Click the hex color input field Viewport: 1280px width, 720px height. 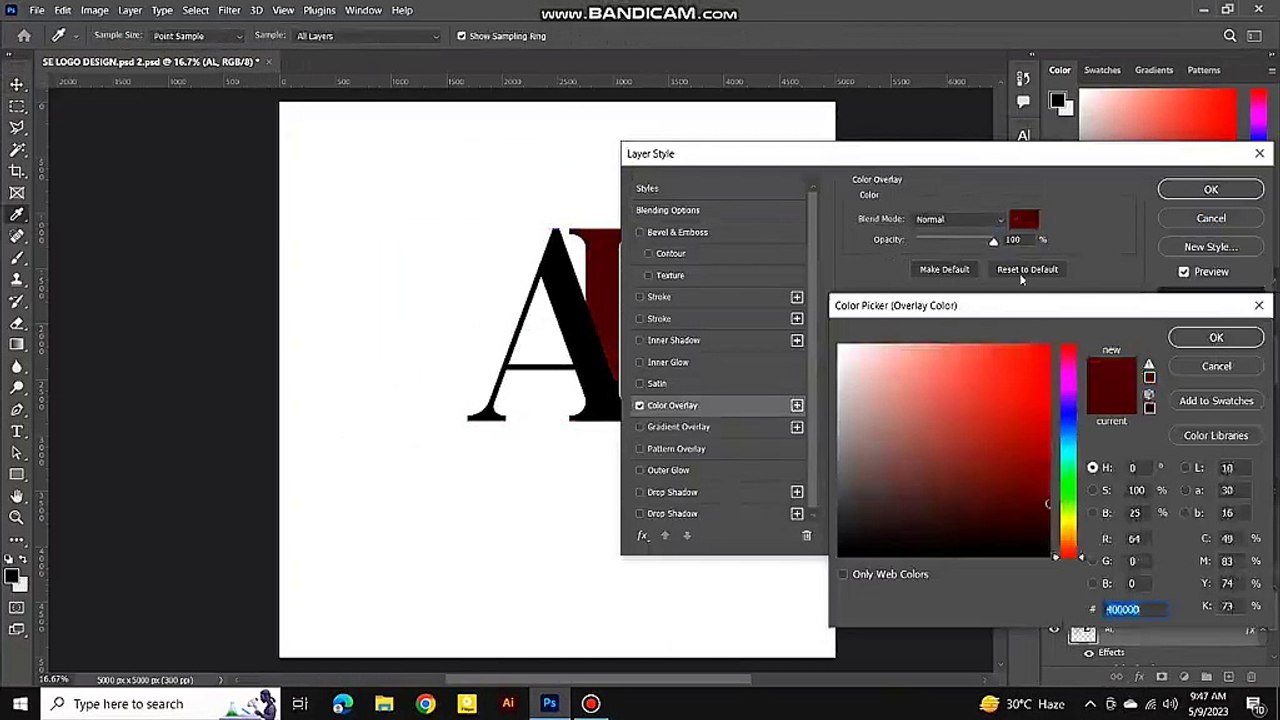[1135, 609]
